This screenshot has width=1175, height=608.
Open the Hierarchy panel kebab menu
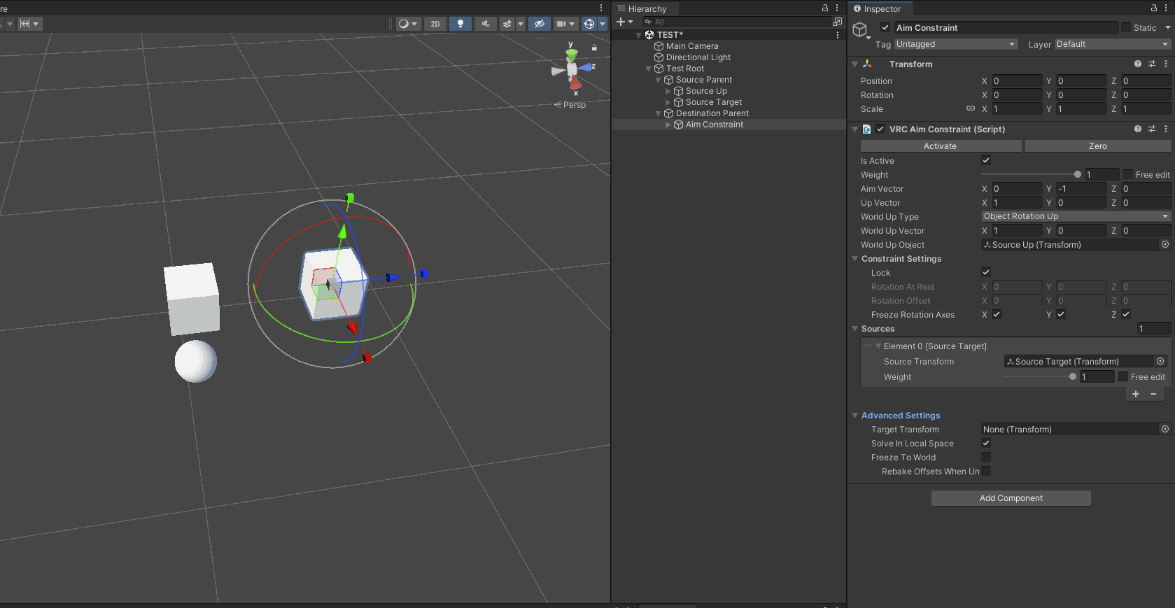[838, 8]
